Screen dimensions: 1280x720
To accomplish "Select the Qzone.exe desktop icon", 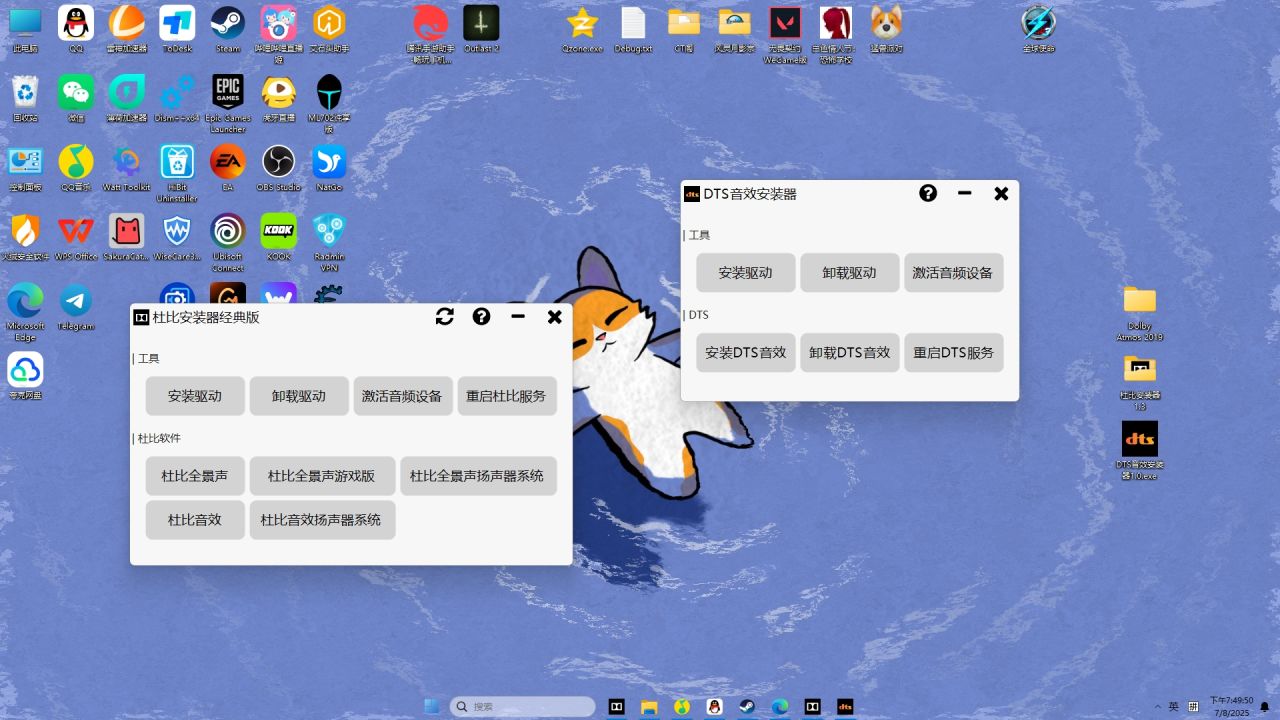I will pyautogui.click(x=582, y=28).
